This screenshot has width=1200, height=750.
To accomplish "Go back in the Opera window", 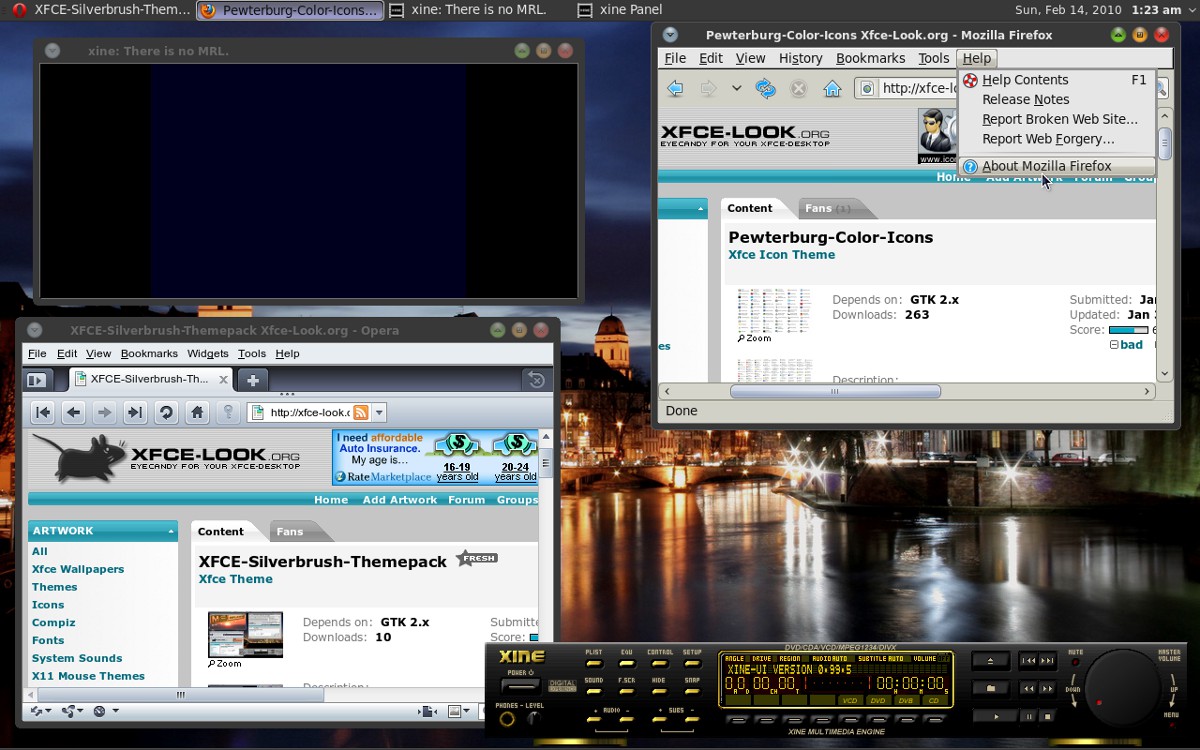I will click(73, 412).
